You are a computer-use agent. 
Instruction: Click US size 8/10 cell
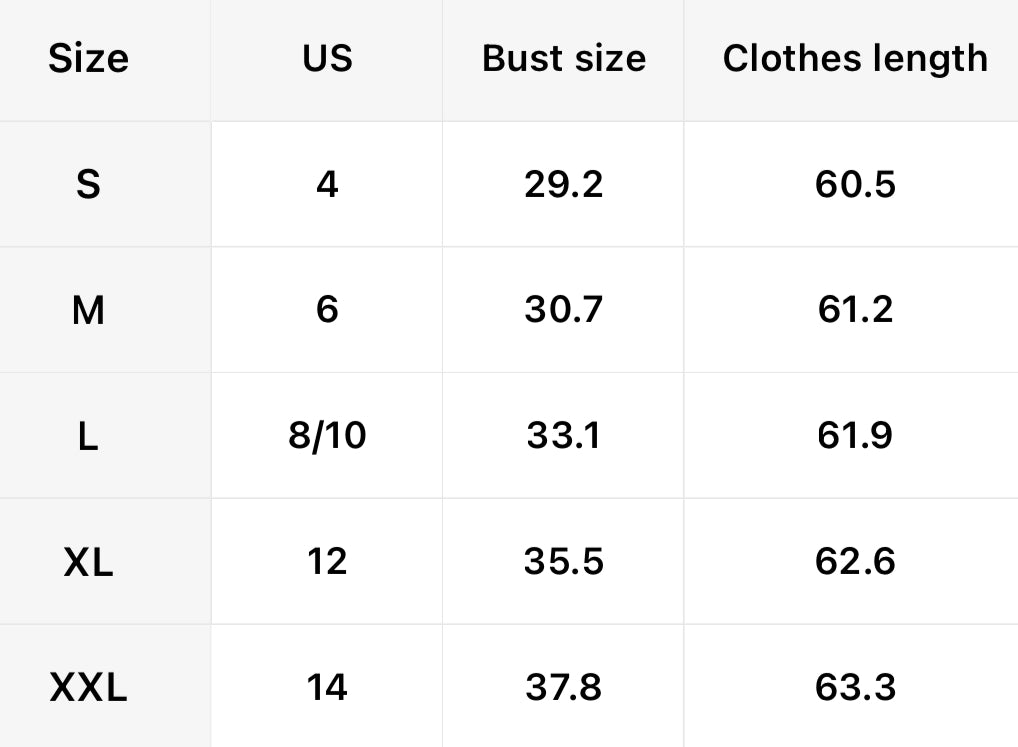pyautogui.click(x=327, y=437)
